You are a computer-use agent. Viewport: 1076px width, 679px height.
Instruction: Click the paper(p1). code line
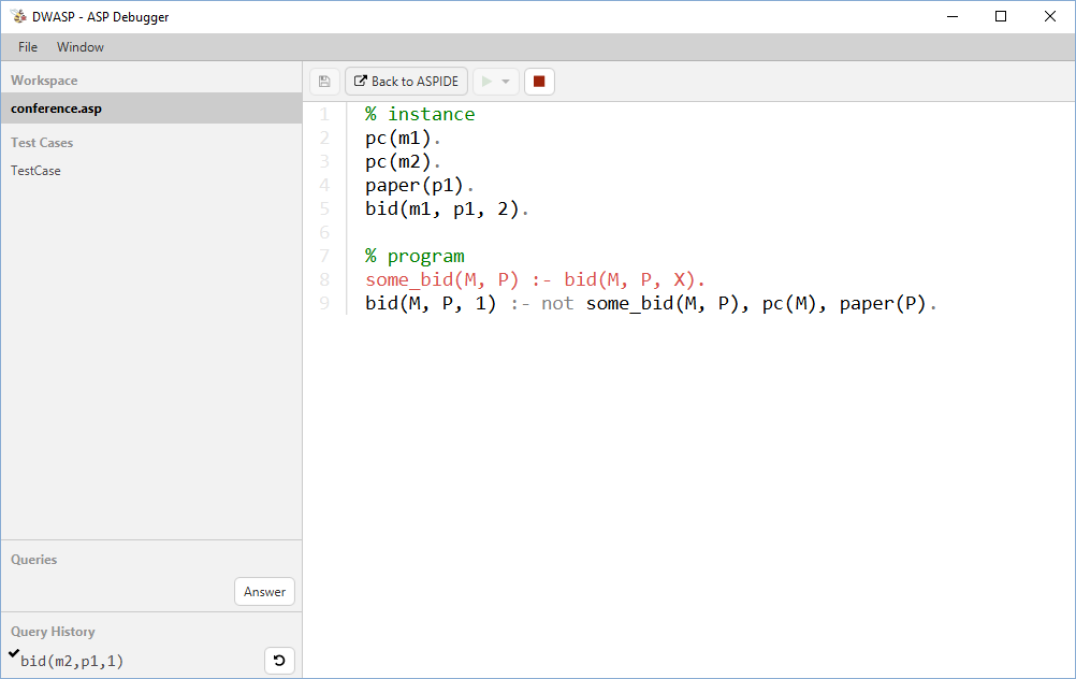tap(419, 185)
